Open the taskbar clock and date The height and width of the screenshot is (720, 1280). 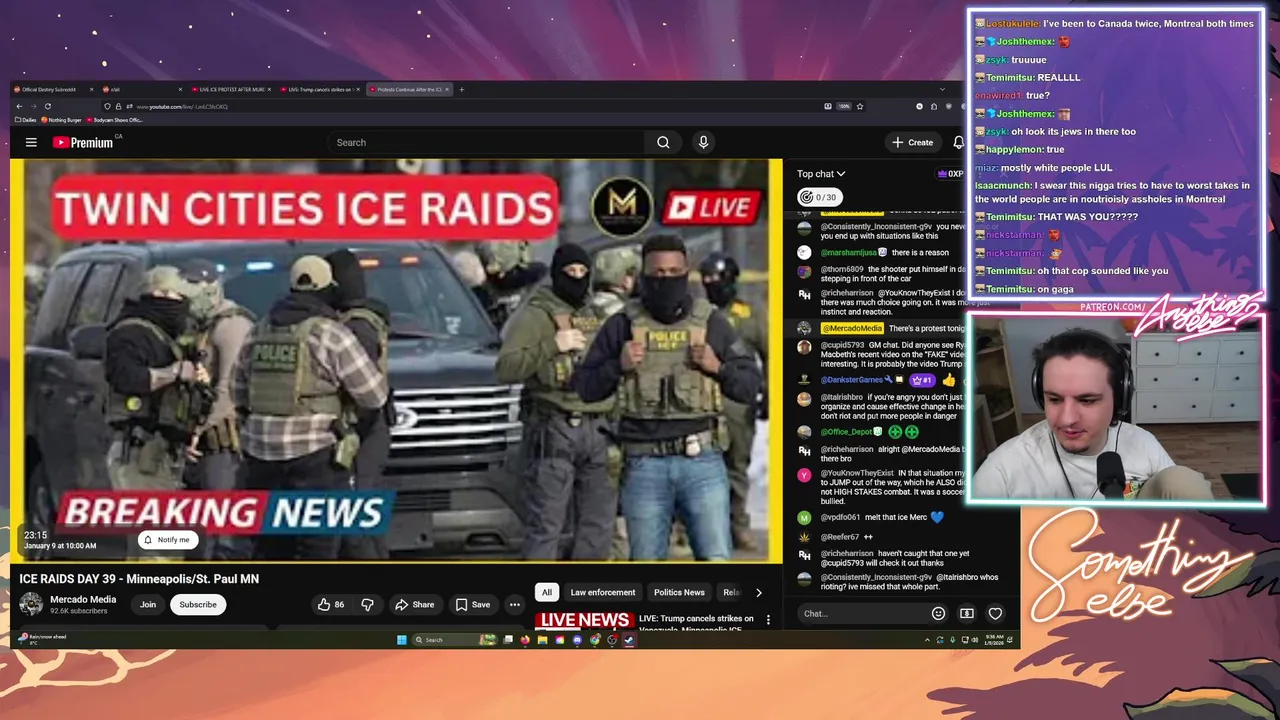click(994, 640)
